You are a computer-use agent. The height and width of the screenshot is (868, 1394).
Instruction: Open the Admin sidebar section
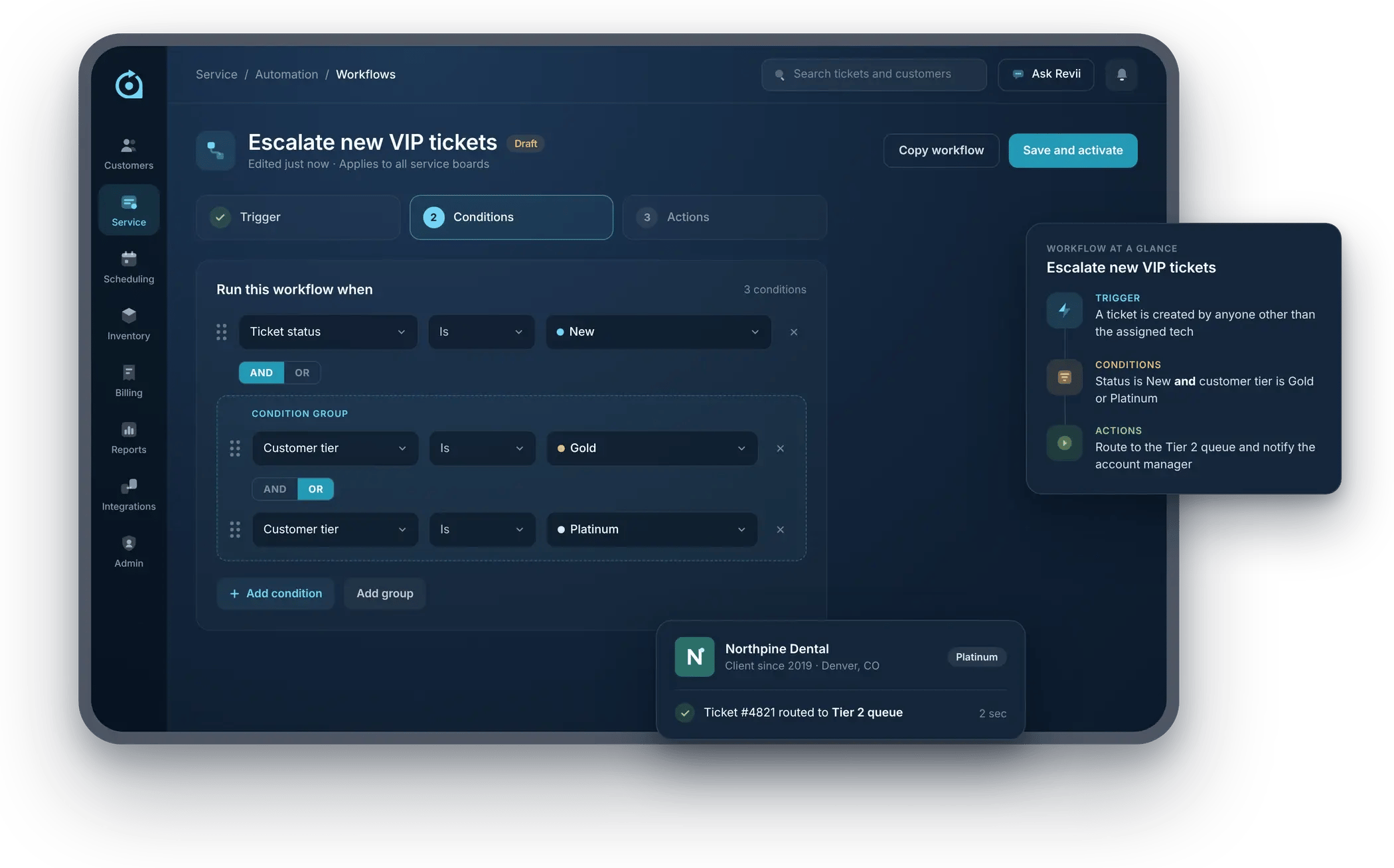tap(129, 552)
